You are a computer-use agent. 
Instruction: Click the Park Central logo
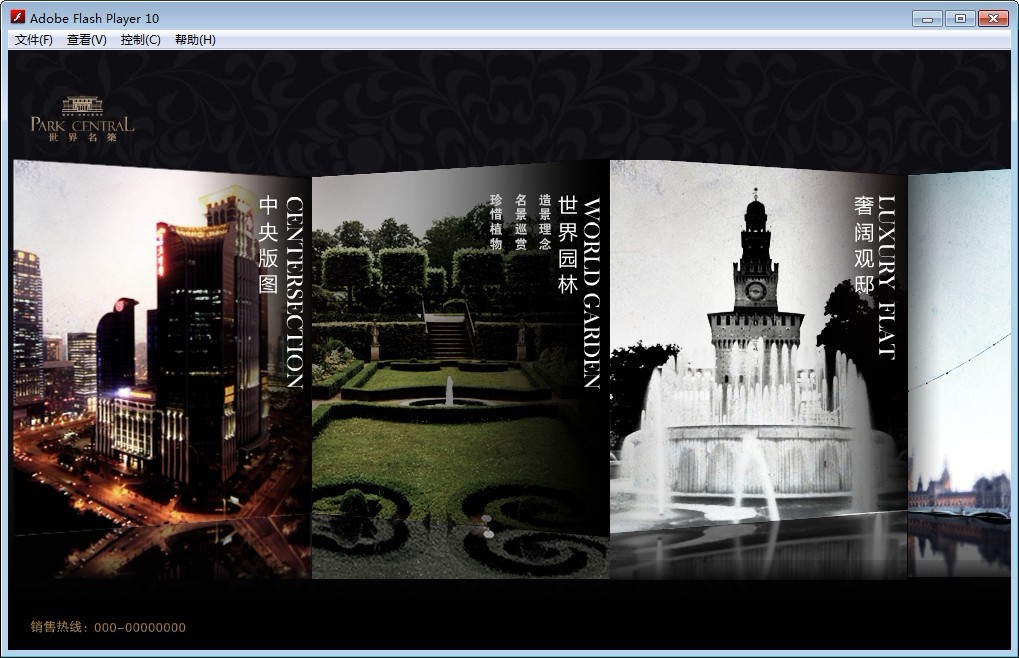[83, 120]
